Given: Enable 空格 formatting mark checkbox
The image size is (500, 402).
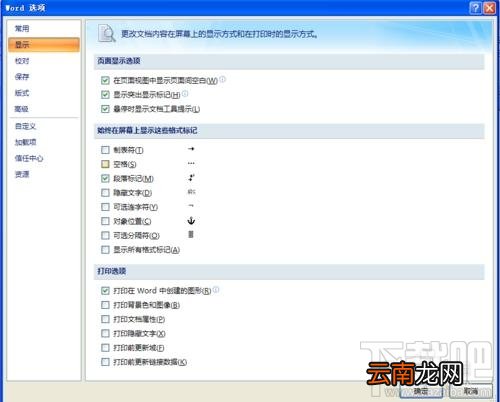Looking at the screenshot, I should point(105,164).
